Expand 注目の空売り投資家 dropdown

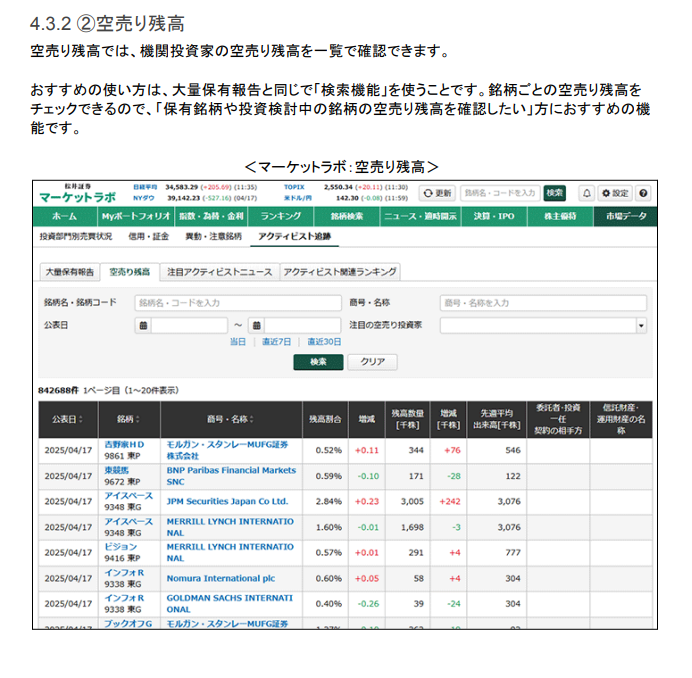(x=640, y=325)
